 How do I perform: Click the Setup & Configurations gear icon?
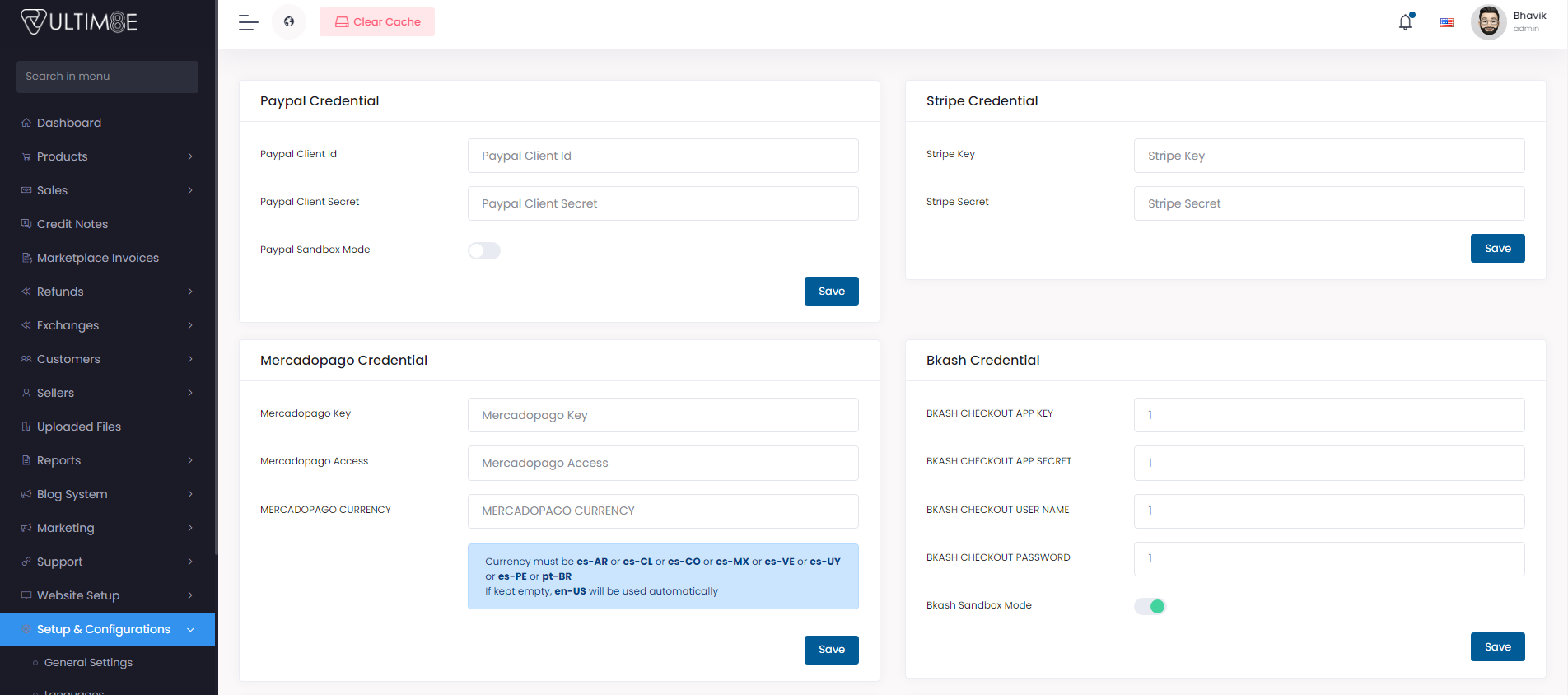[26, 629]
